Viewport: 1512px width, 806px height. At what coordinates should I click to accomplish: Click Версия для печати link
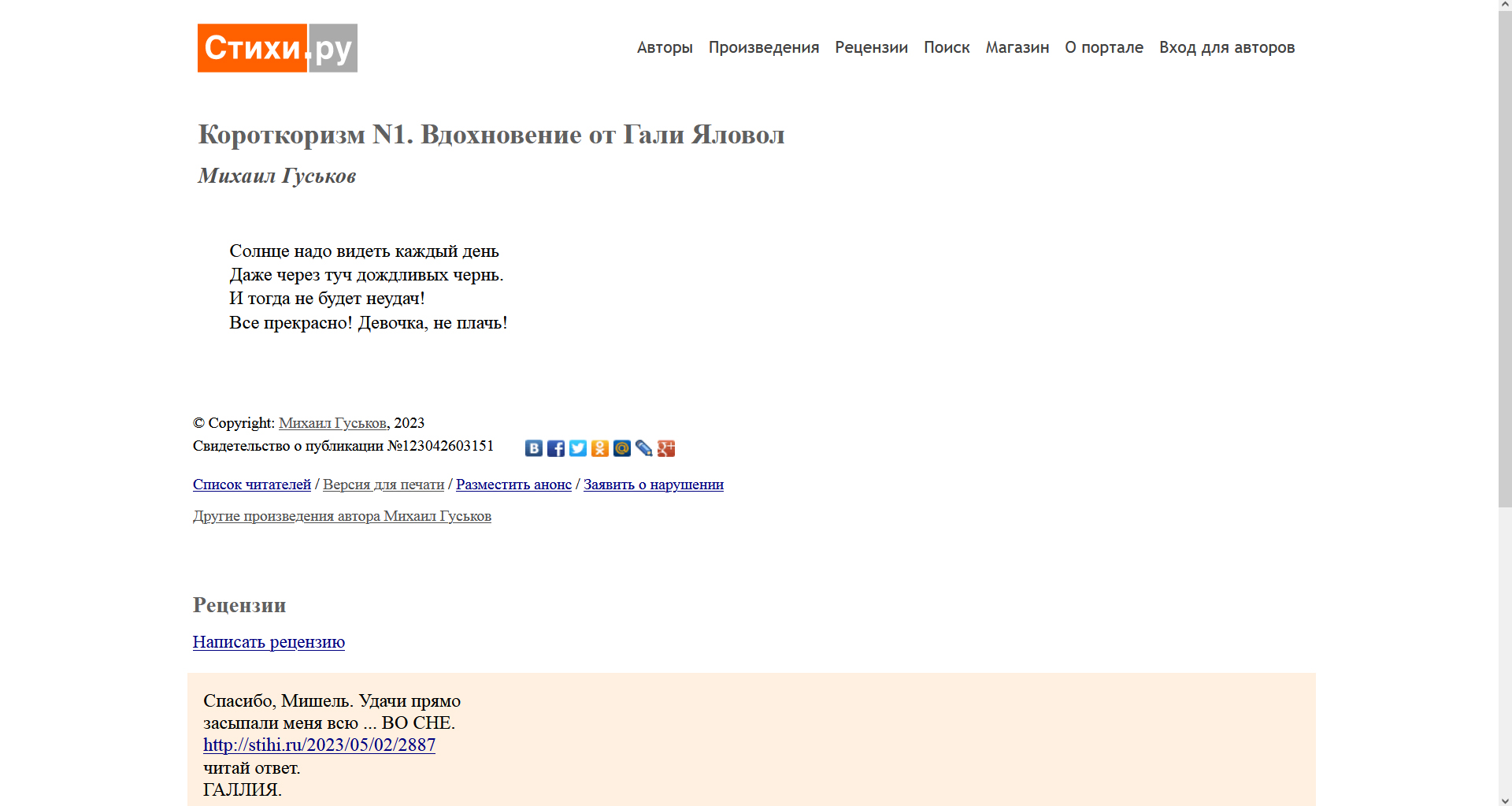point(383,485)
